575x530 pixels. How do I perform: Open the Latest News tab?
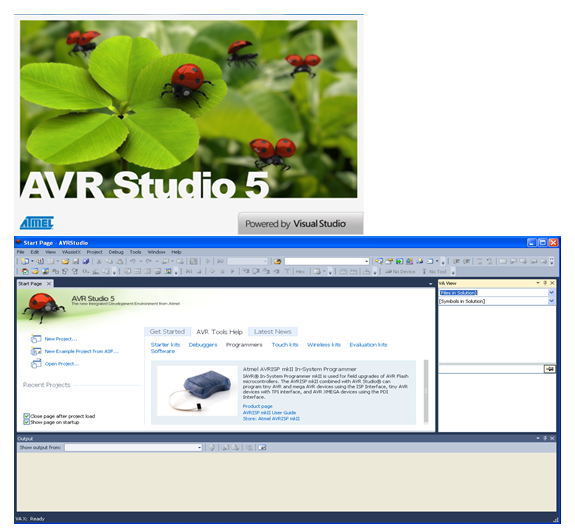[x=272, y=332]
